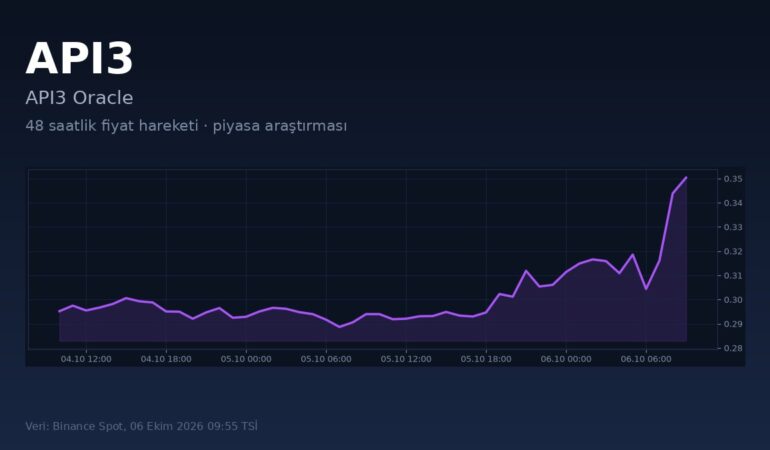Click the 05.10 12:00 time label
The width and height of the screenshot is (770, 450).
point(406,359)
